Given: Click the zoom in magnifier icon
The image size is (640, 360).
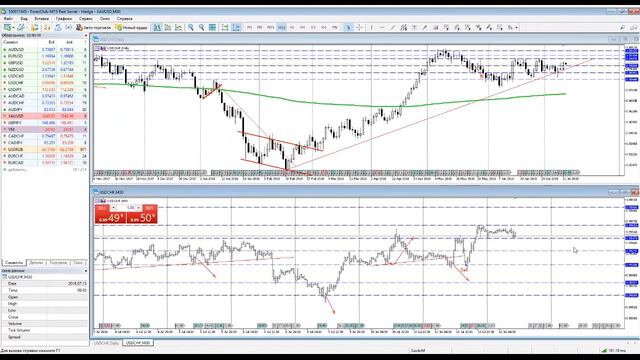Looking at the screenshot, I should pos(191,27).
